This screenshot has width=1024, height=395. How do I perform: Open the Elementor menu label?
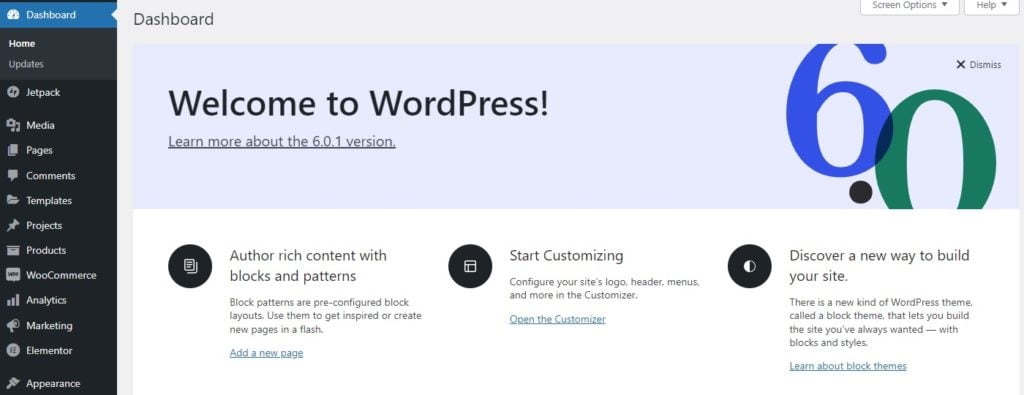pyautogui.click(x=50, y=351)
